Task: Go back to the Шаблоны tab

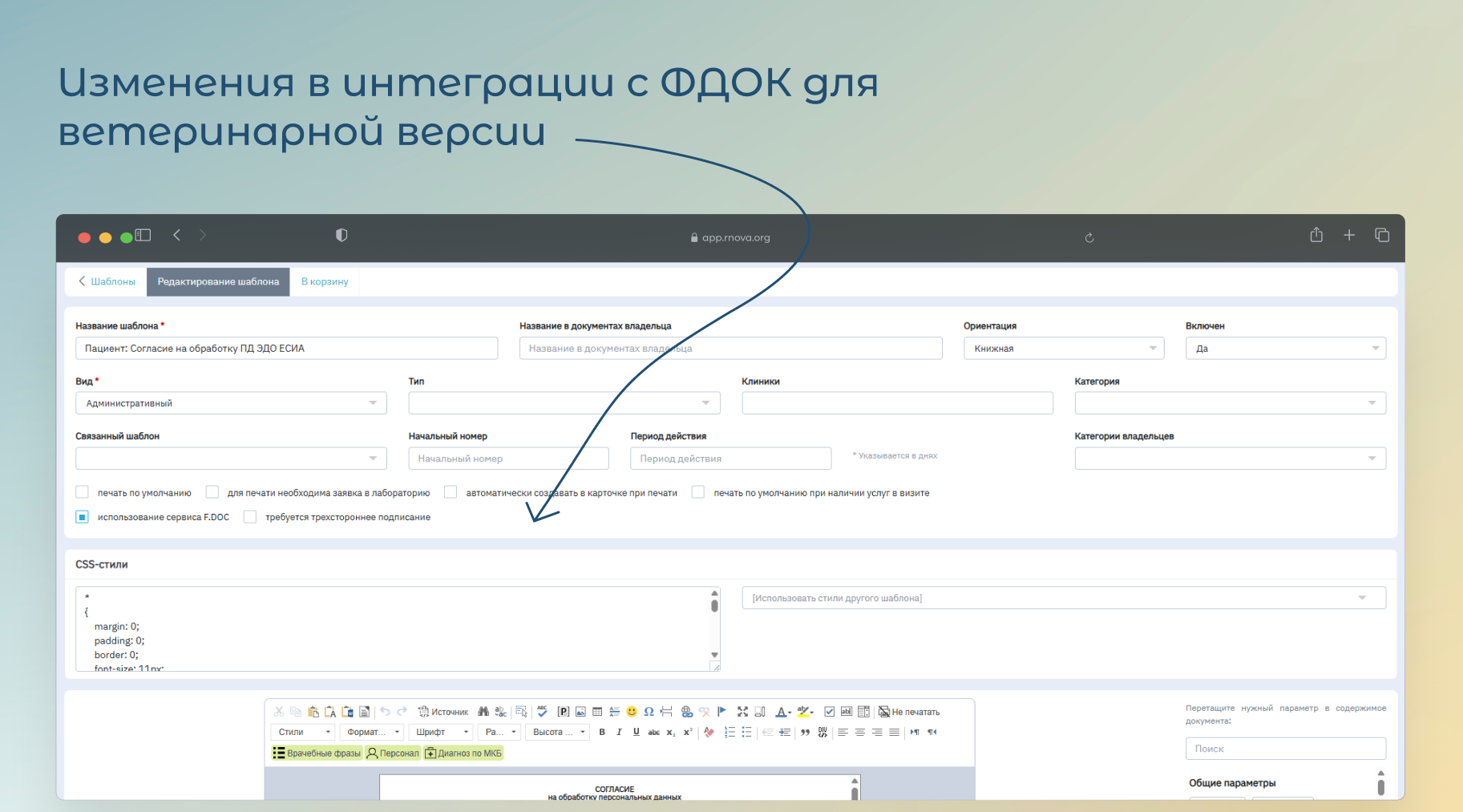Action: click(107, 281)
